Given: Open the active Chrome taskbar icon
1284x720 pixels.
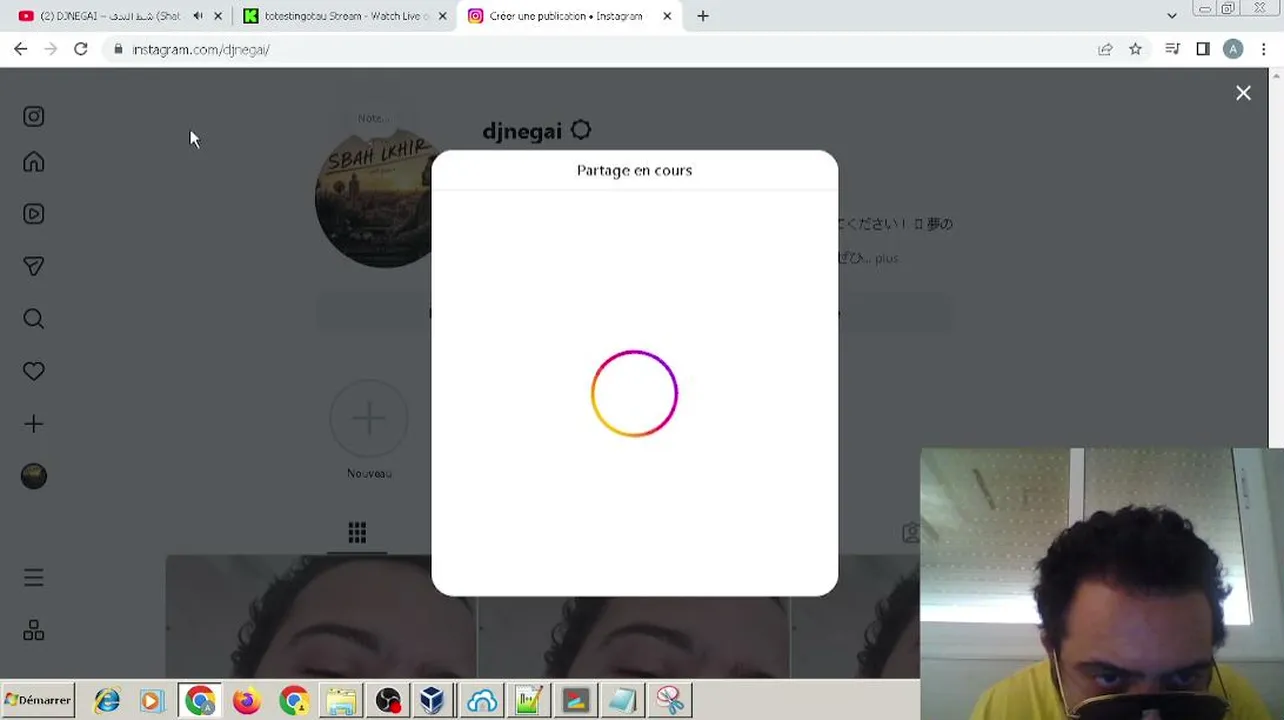Looking at the screenshot, I should point(200,701).
